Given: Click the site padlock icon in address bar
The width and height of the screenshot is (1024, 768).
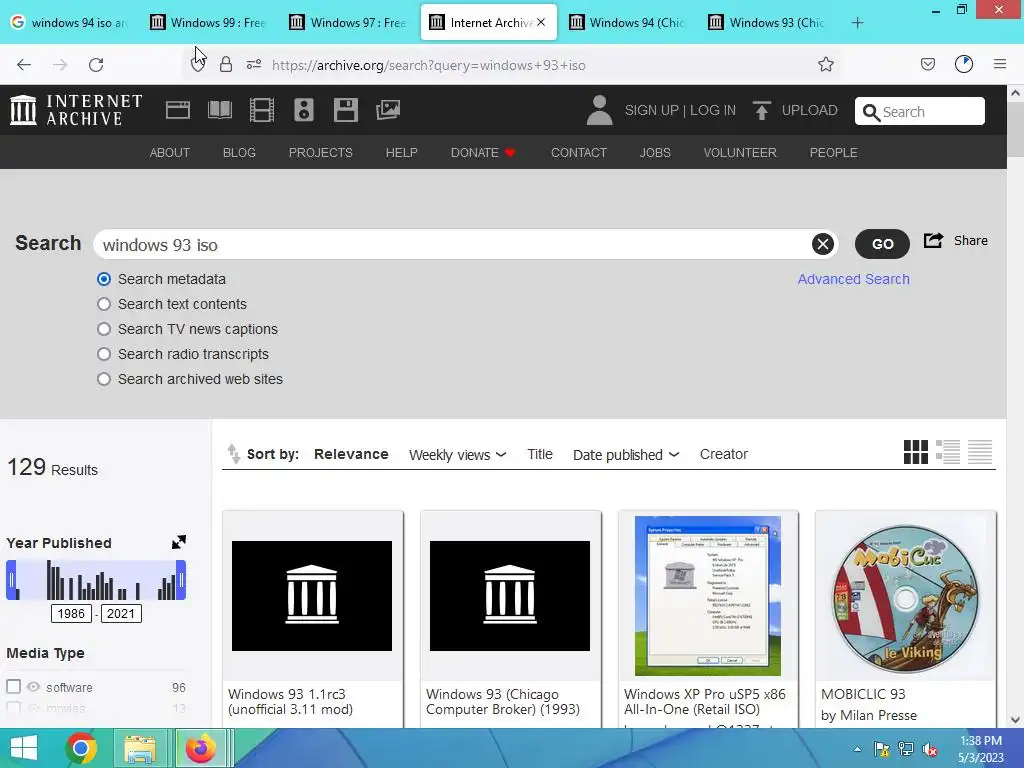Looking at the screenshot, I should click(x=225, y=64).
